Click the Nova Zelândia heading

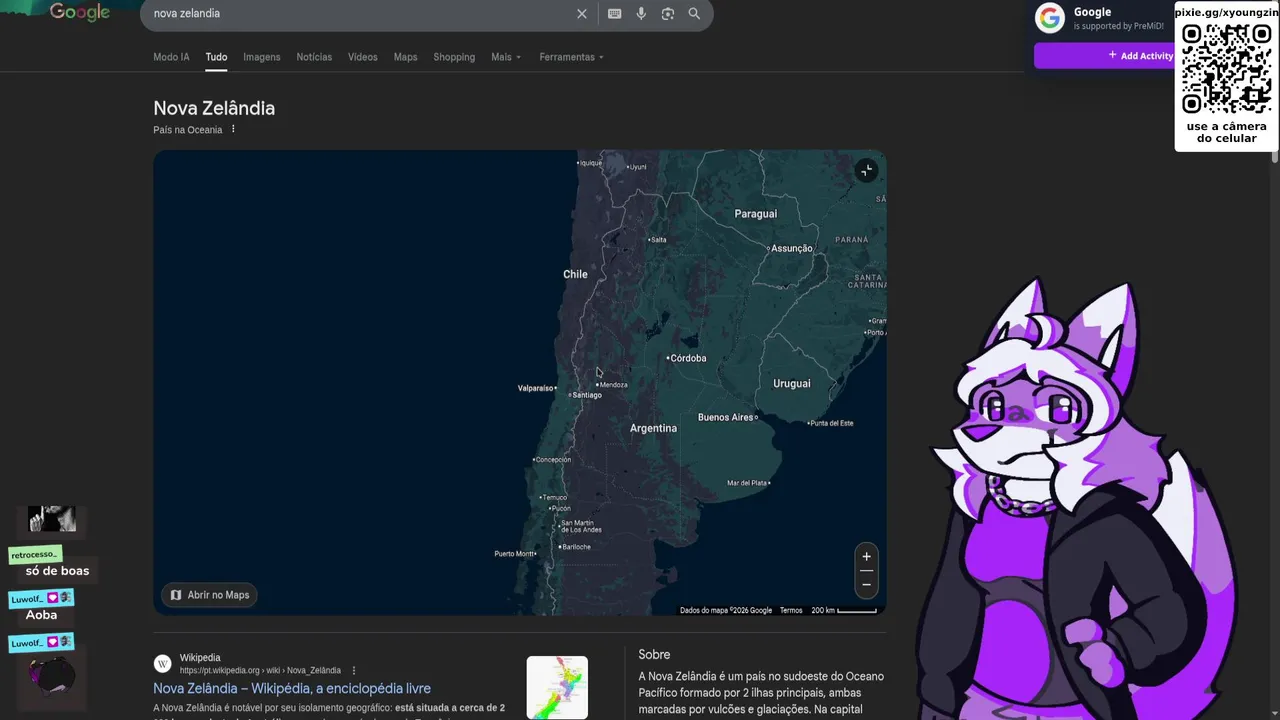click(x=214, y=108)
